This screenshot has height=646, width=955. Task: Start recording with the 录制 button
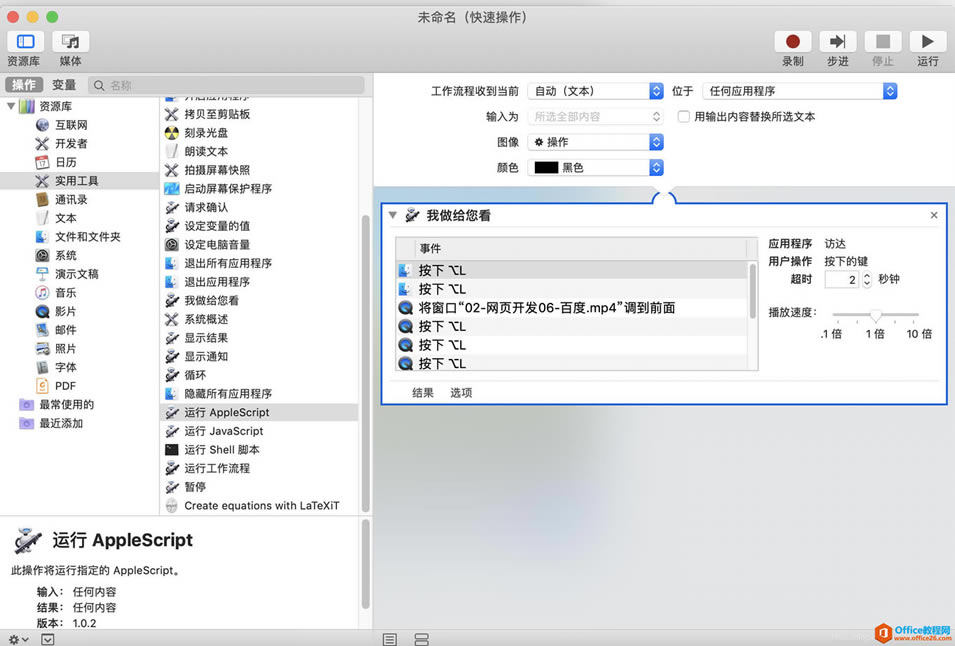tap(792, 41)
